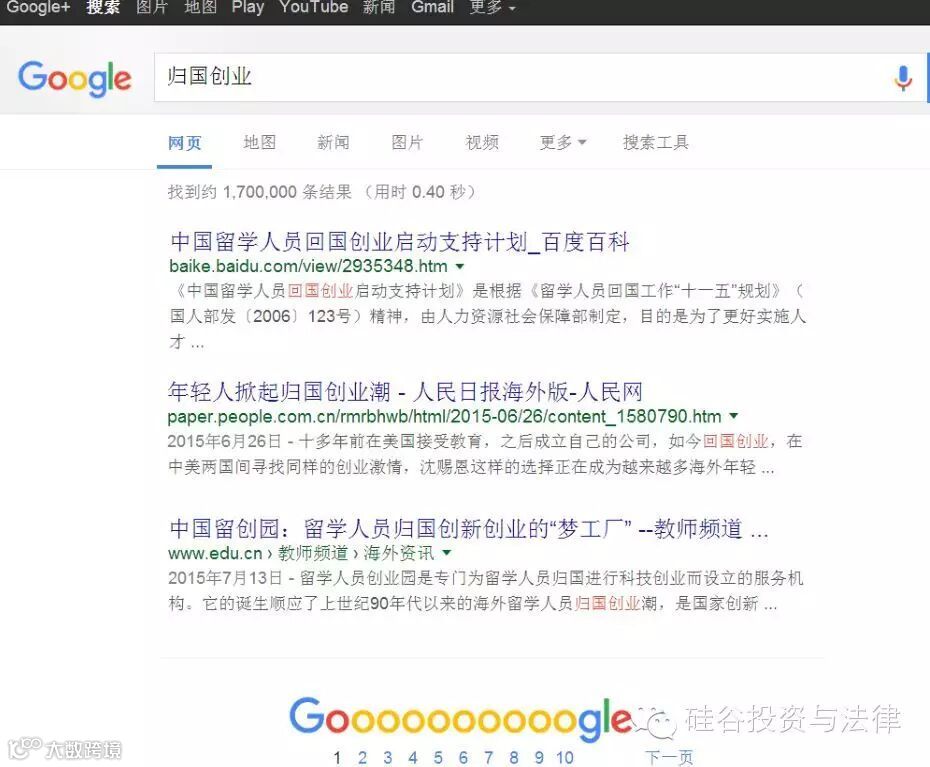
Task: Click the Google logo
Action: pyautogui.click(x=75, y=78)
